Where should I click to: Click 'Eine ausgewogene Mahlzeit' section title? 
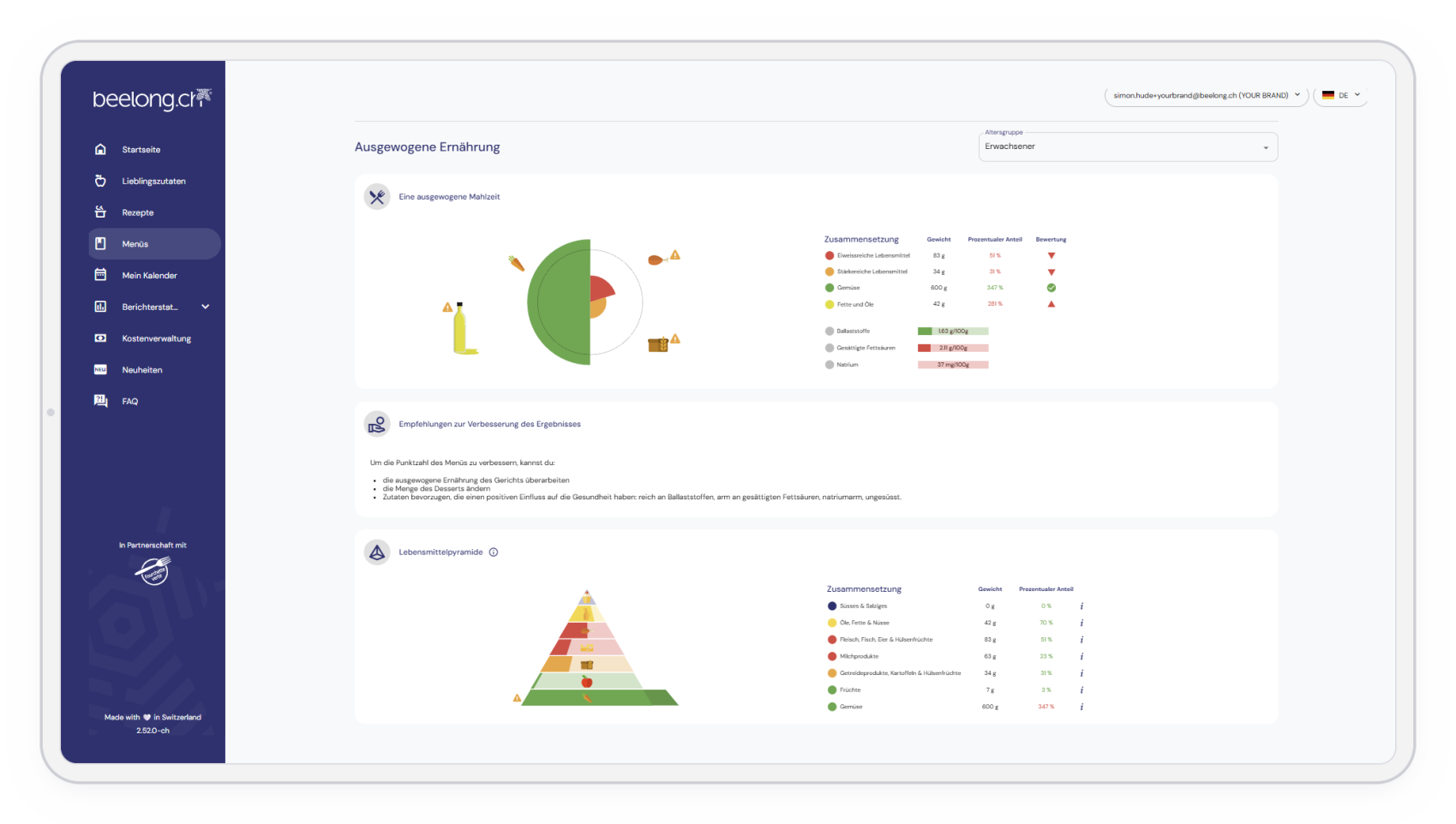[449, 197]
